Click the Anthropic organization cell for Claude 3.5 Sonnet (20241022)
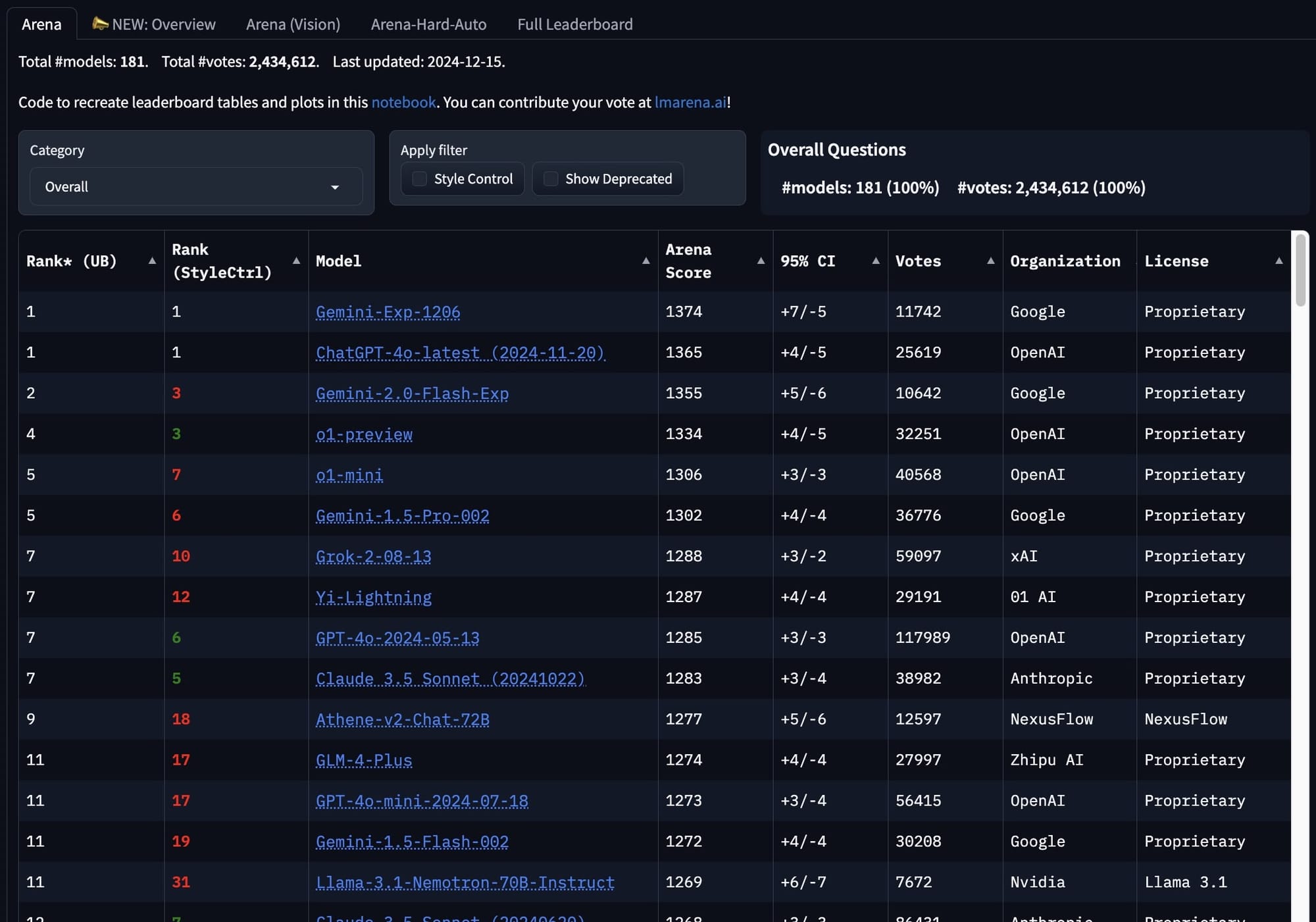The width and height of the screenshot is (1316, 922). click(x=1070, y=679)
